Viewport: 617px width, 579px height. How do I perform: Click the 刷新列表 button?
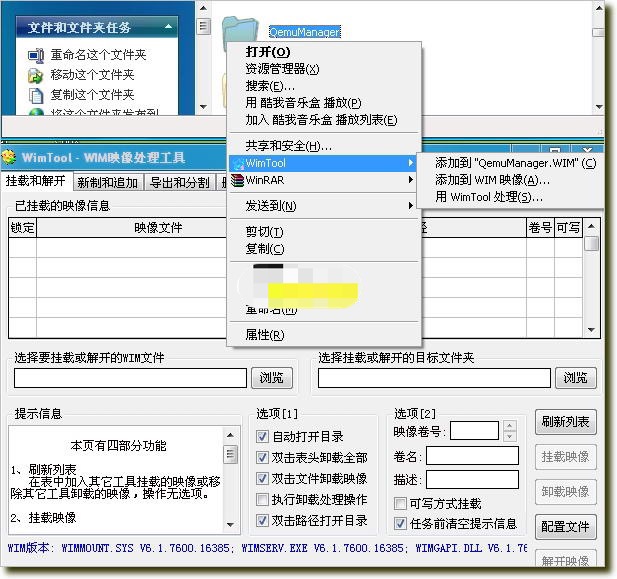(x=565, y=422)
